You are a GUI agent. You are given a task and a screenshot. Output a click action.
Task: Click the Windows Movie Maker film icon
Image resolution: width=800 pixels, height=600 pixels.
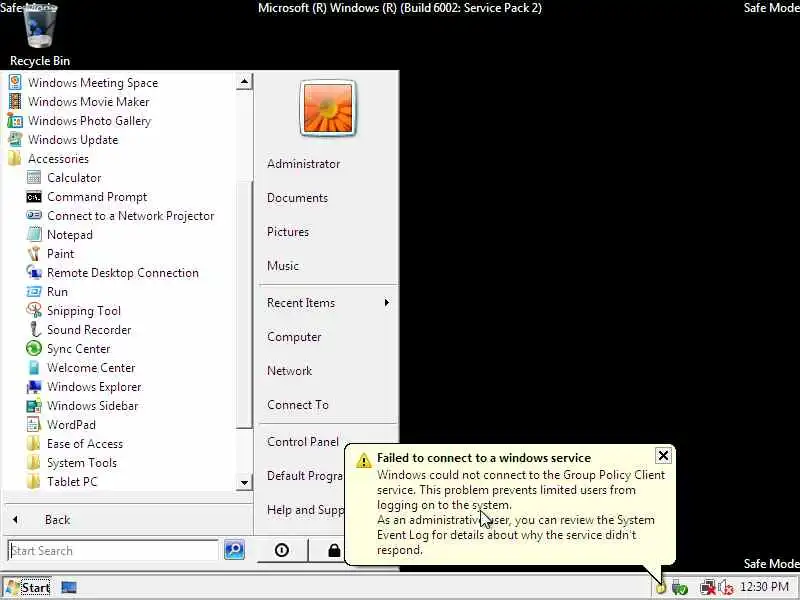pos(15,101)
